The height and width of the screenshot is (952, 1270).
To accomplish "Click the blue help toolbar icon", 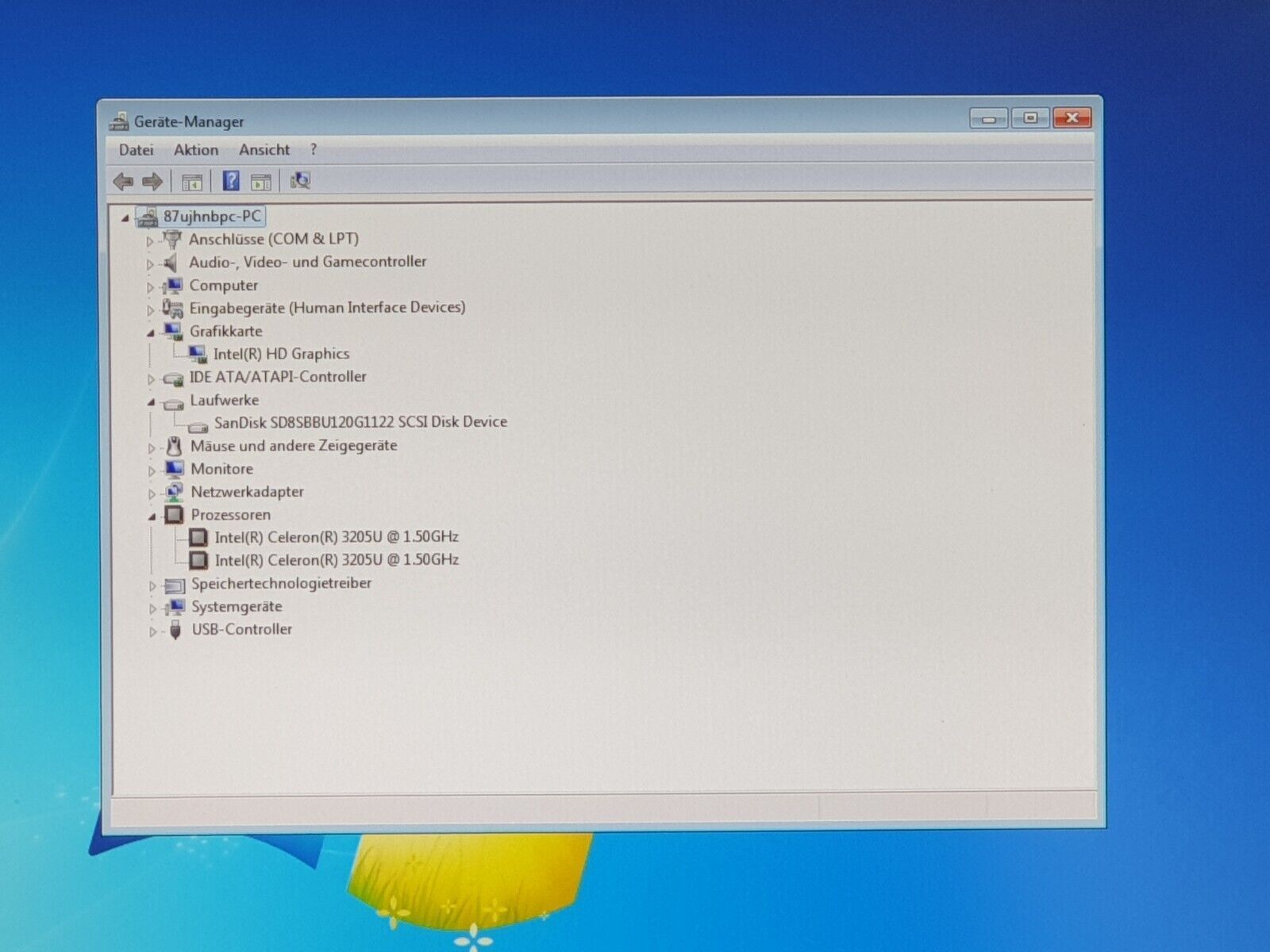I will [230, 181].
